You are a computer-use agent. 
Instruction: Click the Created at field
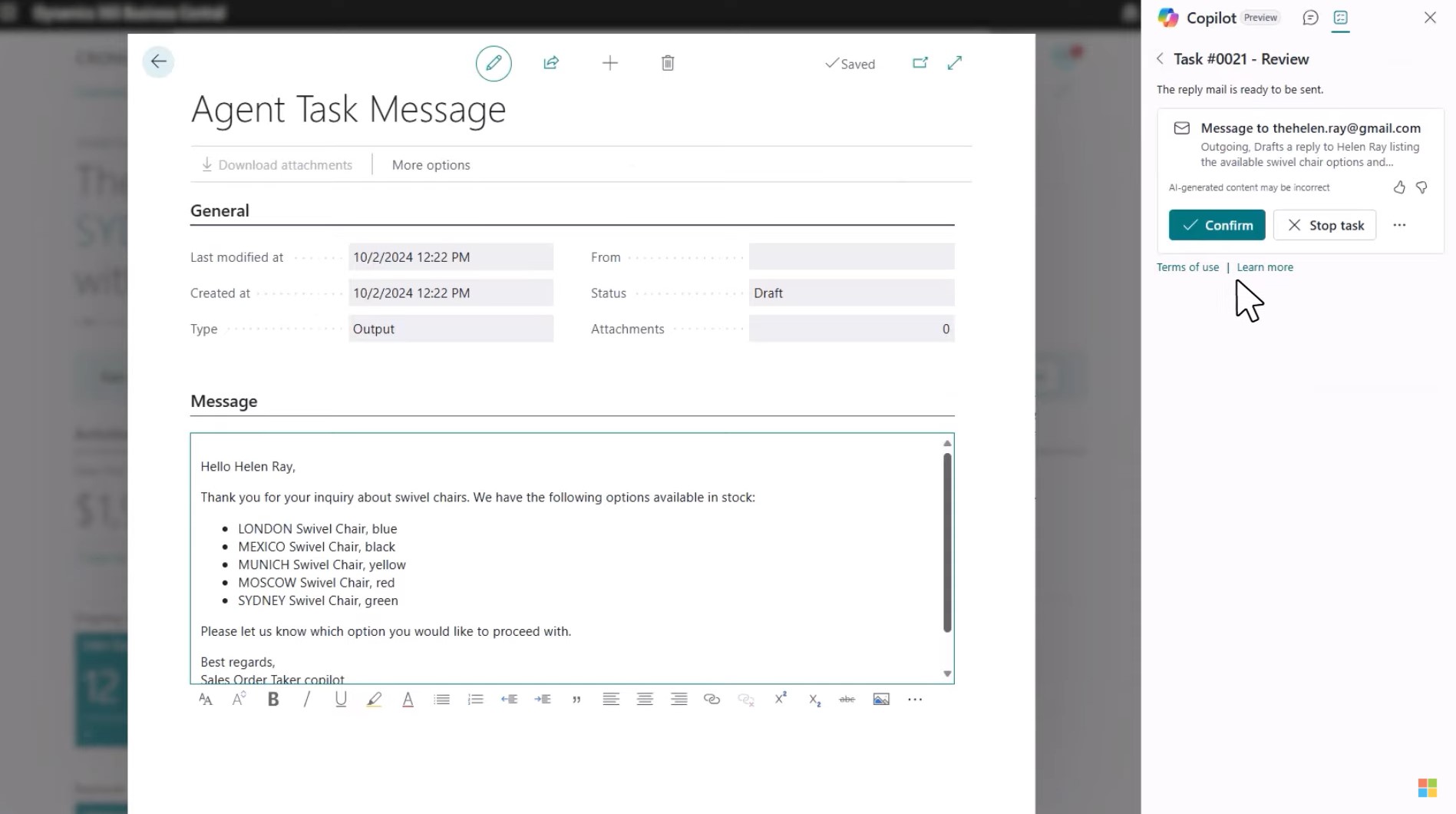451,293
